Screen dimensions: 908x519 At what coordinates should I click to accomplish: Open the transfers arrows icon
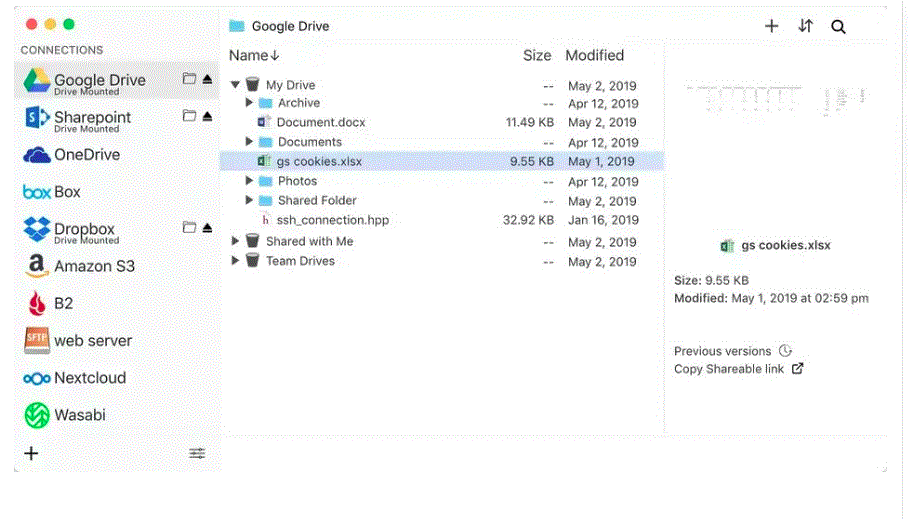click(x=806, y=26)
